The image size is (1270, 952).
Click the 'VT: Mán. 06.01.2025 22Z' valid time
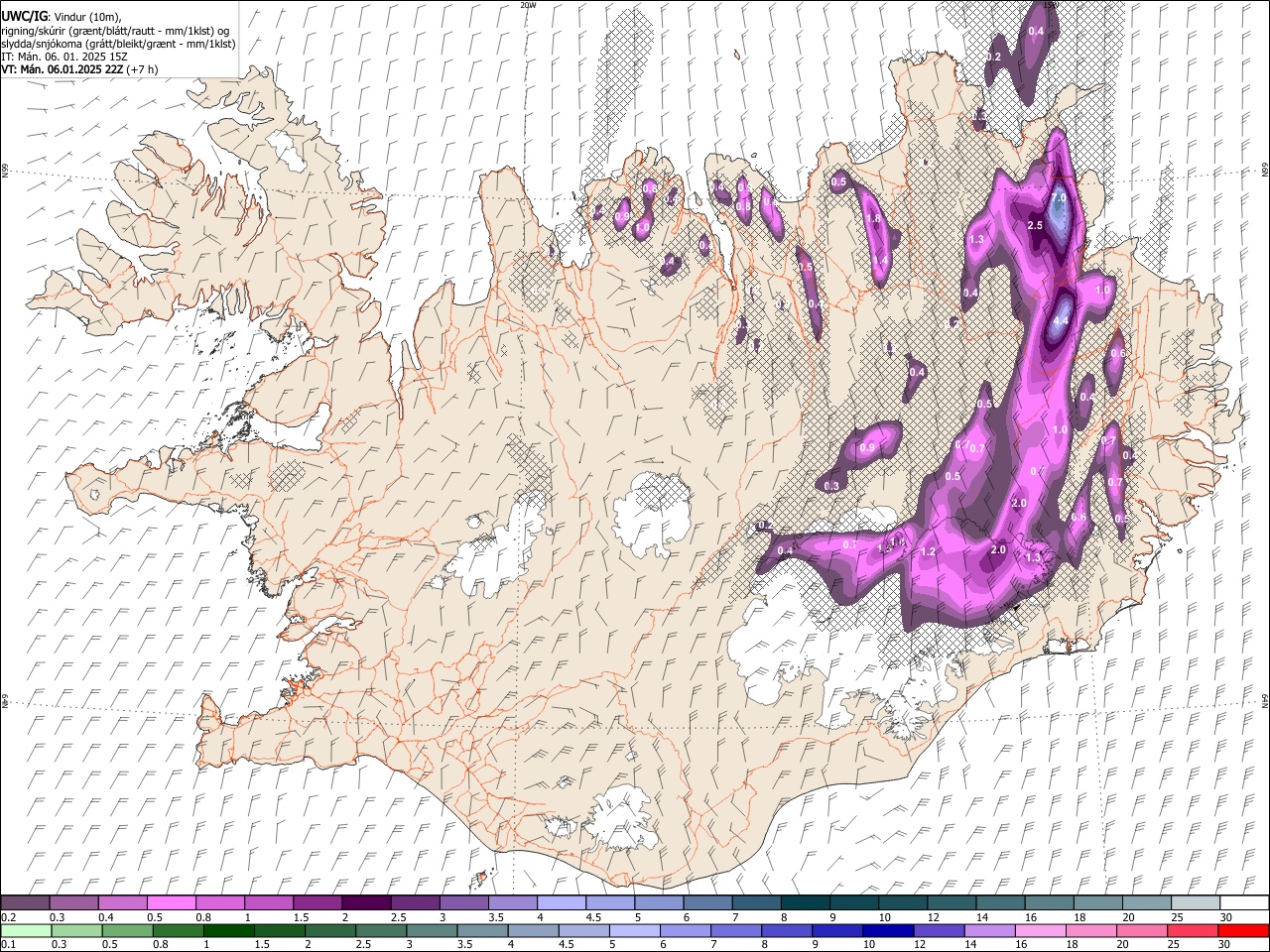click(63, 69)
